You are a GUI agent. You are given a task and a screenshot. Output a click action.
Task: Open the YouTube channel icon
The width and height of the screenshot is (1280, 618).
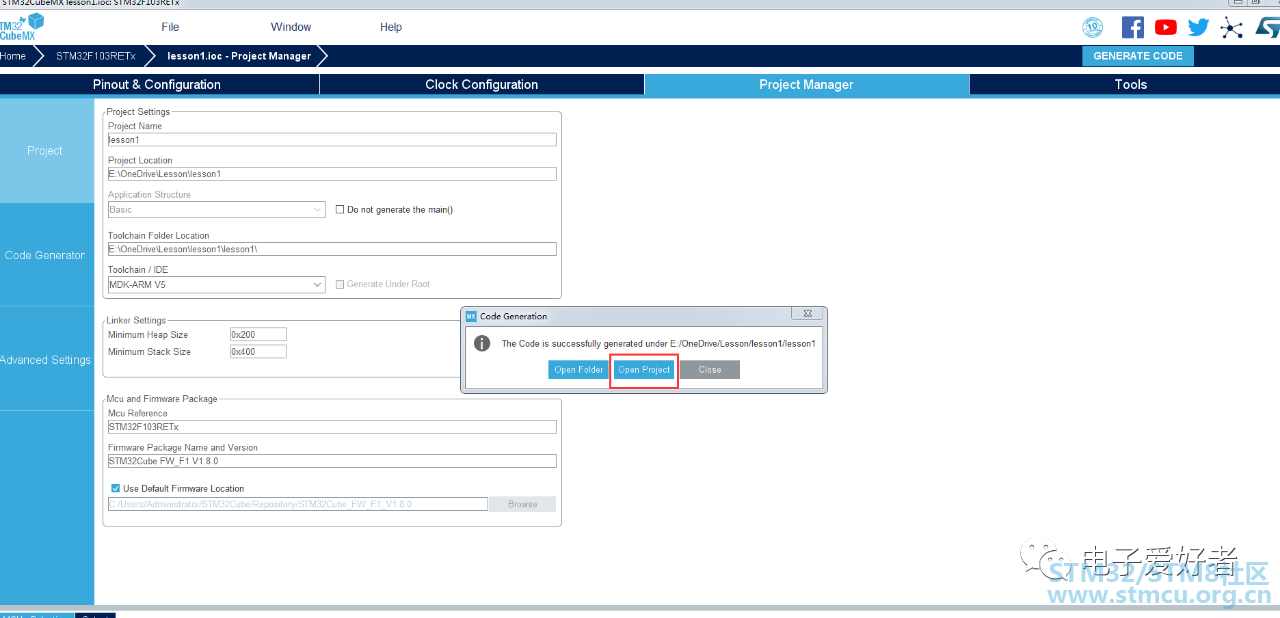point(1165,27)
